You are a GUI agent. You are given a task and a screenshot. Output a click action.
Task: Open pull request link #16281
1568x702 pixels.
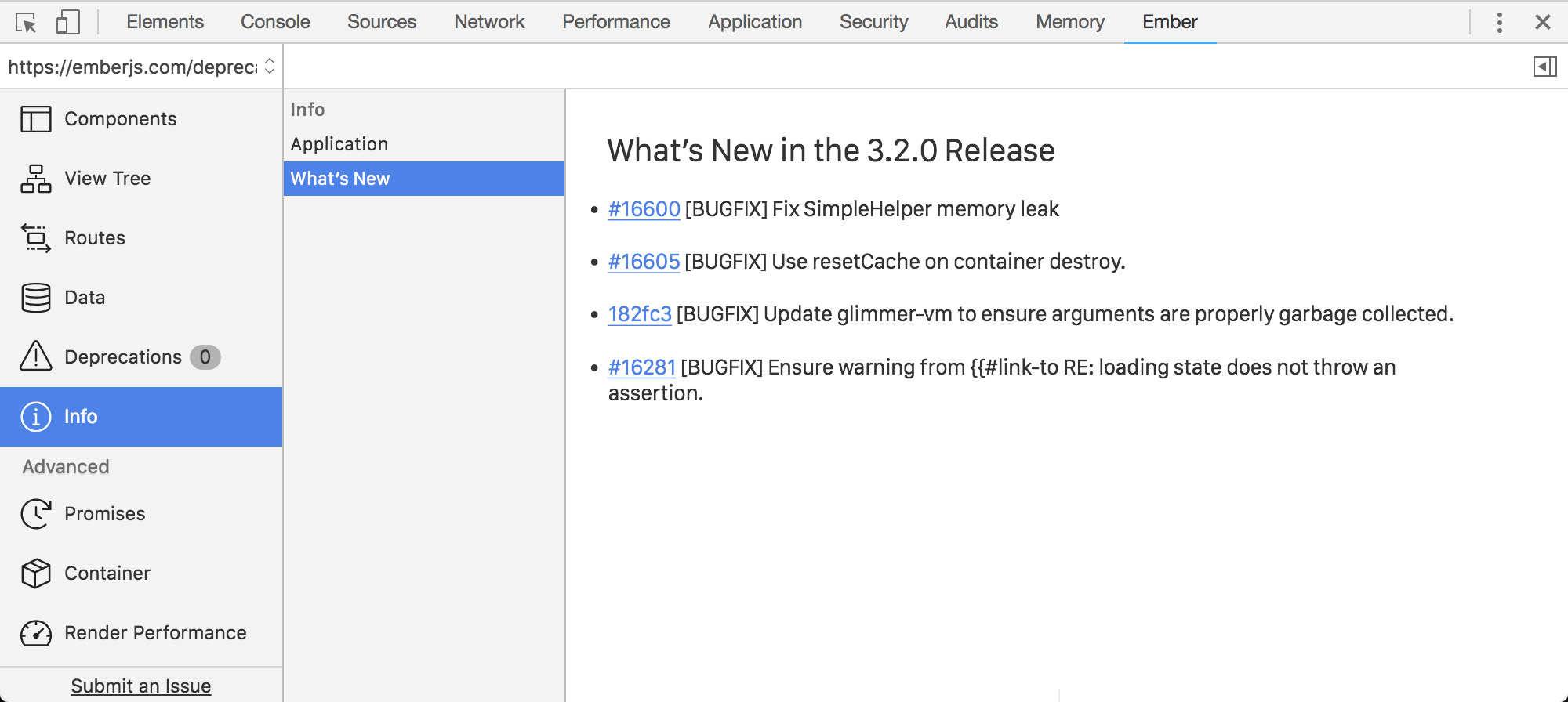coord(642,367)
